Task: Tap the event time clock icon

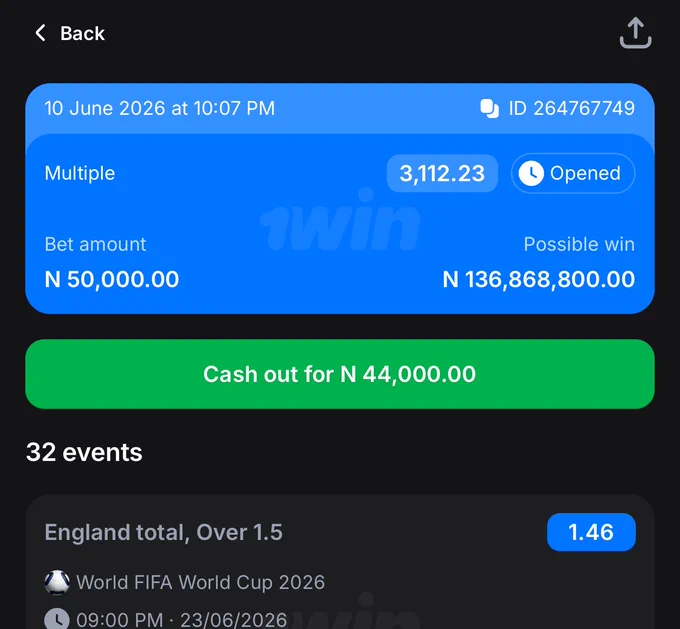Action: (57, 619)
